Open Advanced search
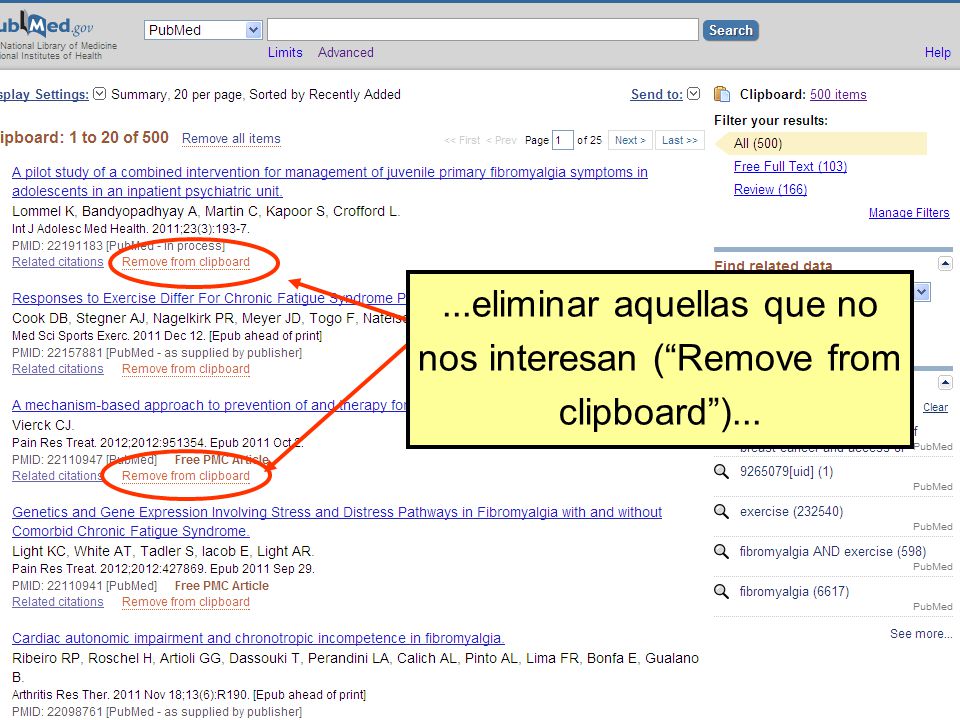 coord(345,53)
